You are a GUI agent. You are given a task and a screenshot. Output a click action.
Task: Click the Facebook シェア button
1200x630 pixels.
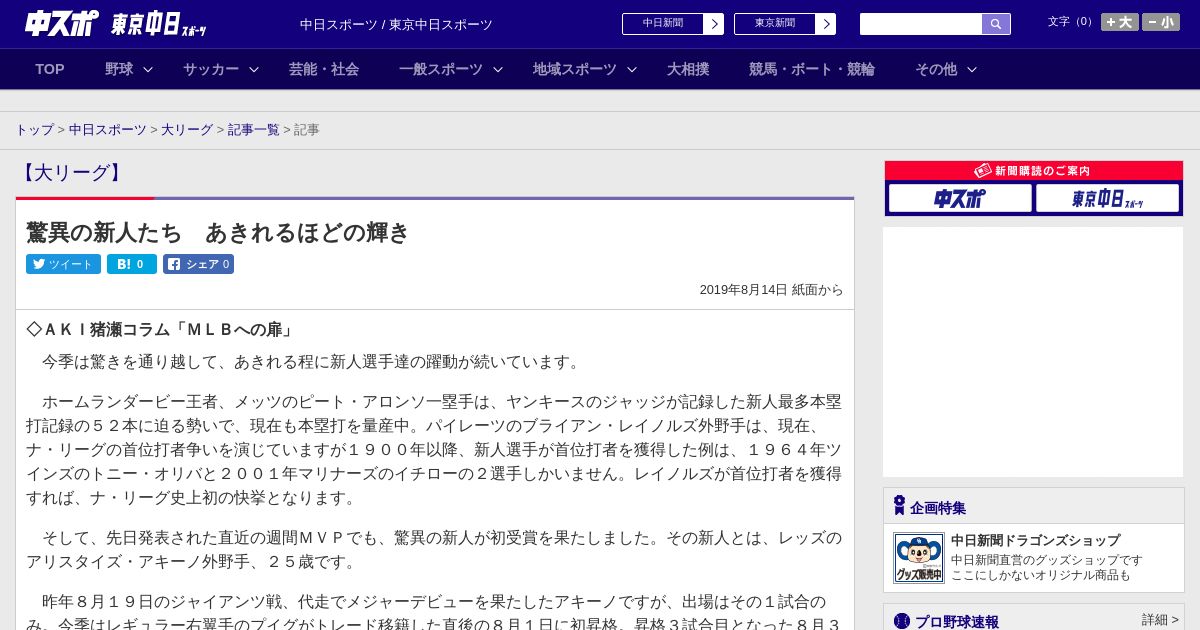click(x=198, y=264)
